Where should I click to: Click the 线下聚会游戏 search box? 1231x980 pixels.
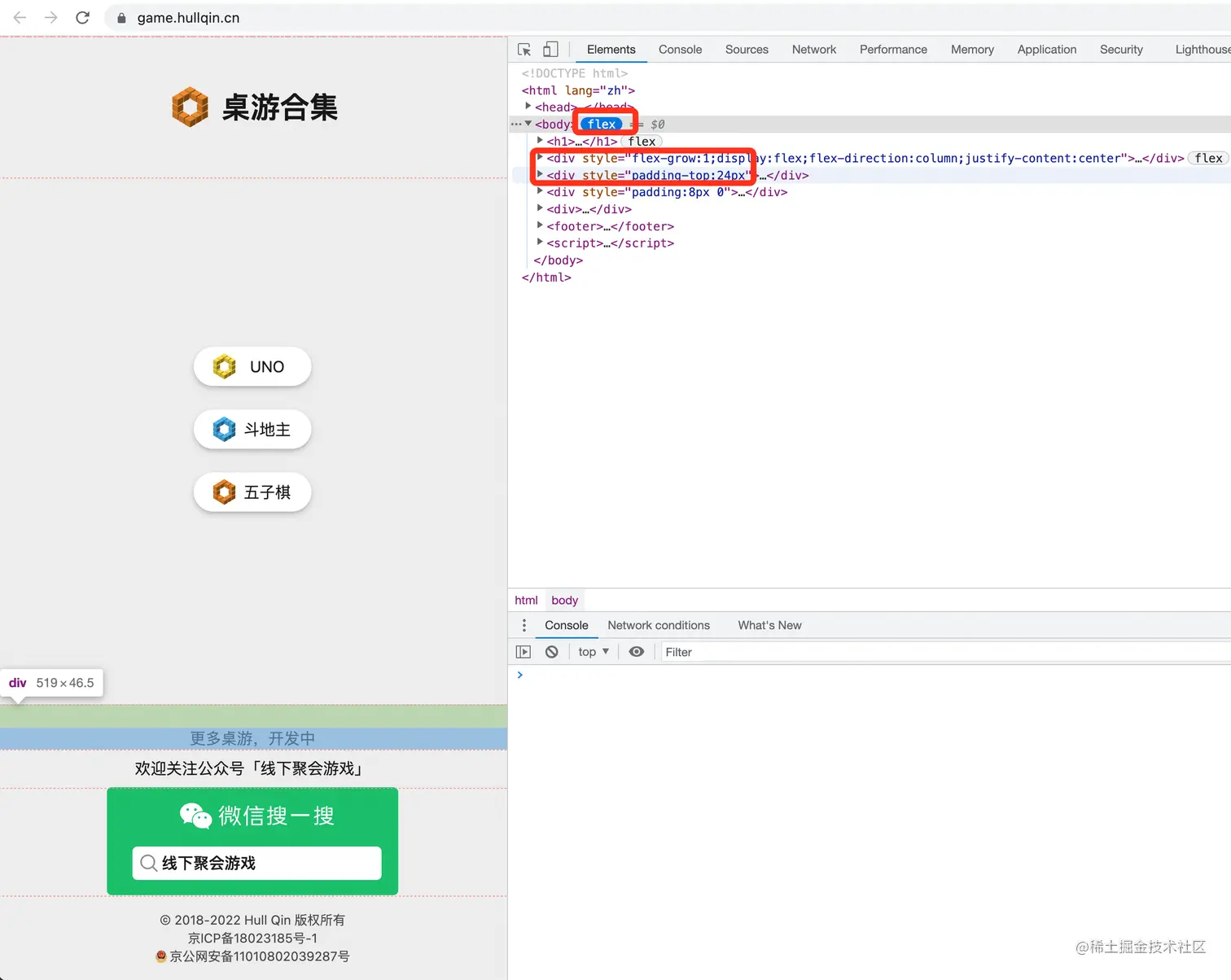click(x=256, y=863)
